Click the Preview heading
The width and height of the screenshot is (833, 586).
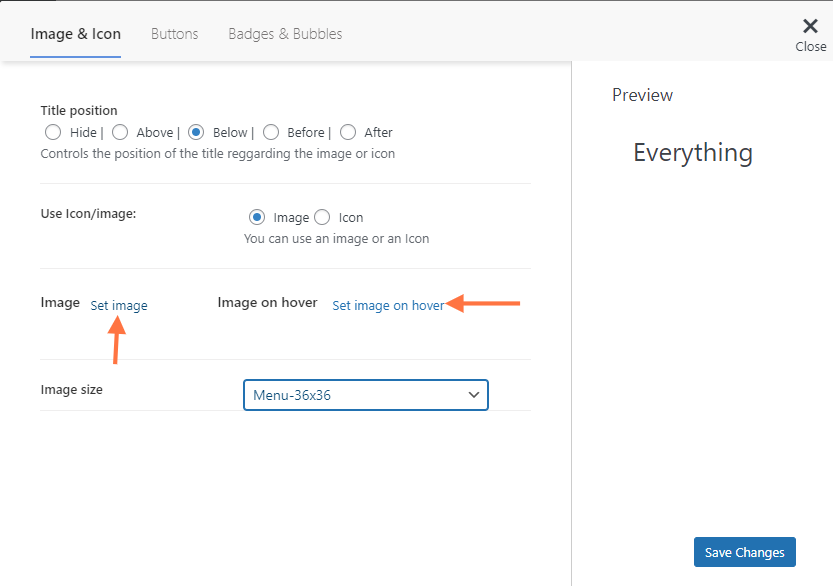click(x=642, y=95)
